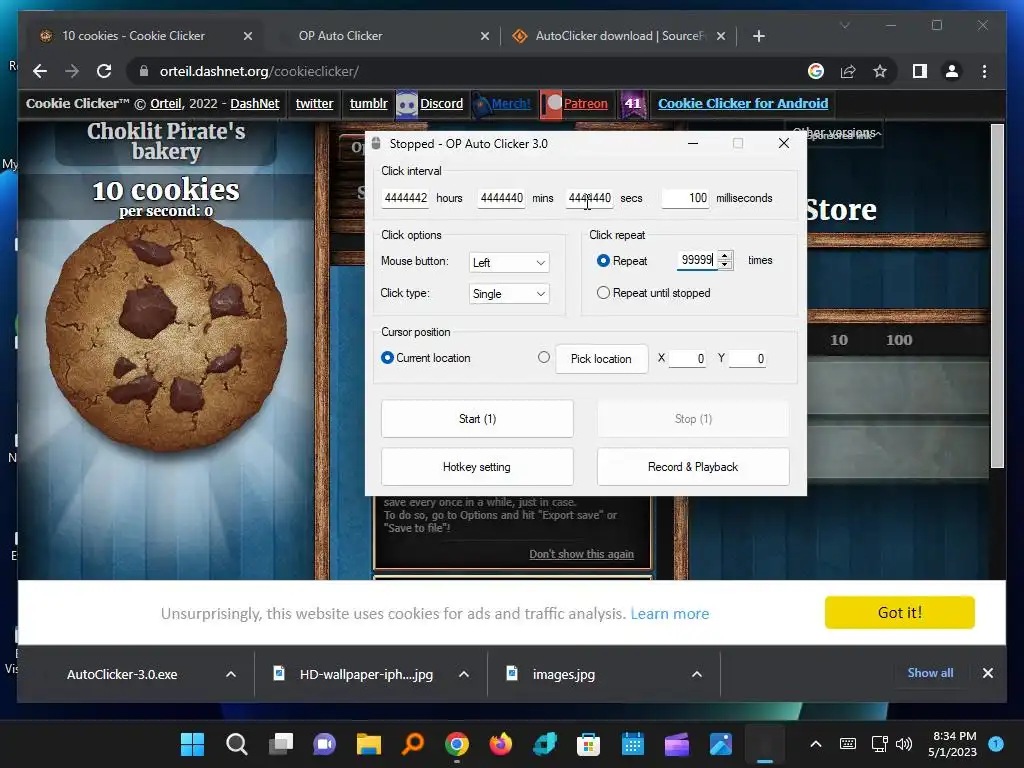Image resolution: width=1024 pixels, height=768 pixels.
Task: Open Task View on taskbar
Action: (281, 744)
